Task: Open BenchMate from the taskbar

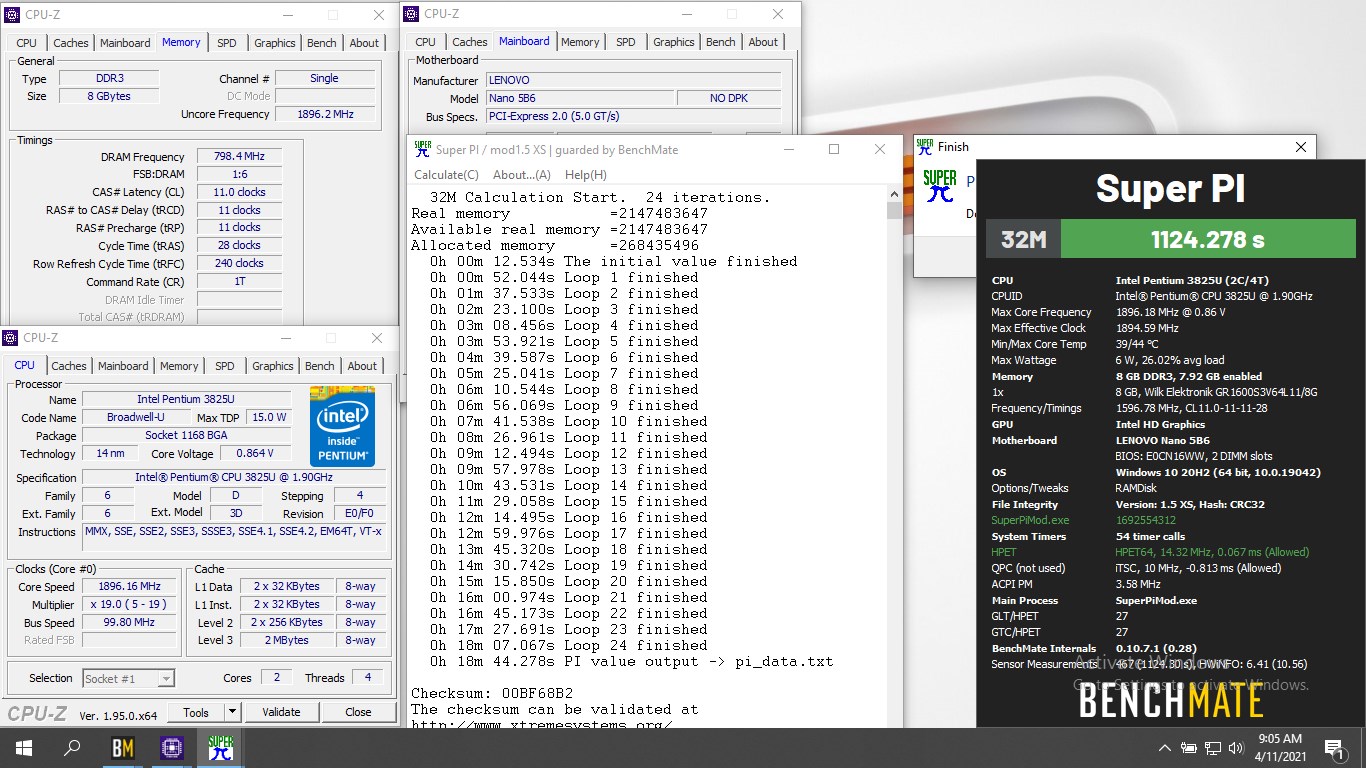Action: (x=122, y=748)
